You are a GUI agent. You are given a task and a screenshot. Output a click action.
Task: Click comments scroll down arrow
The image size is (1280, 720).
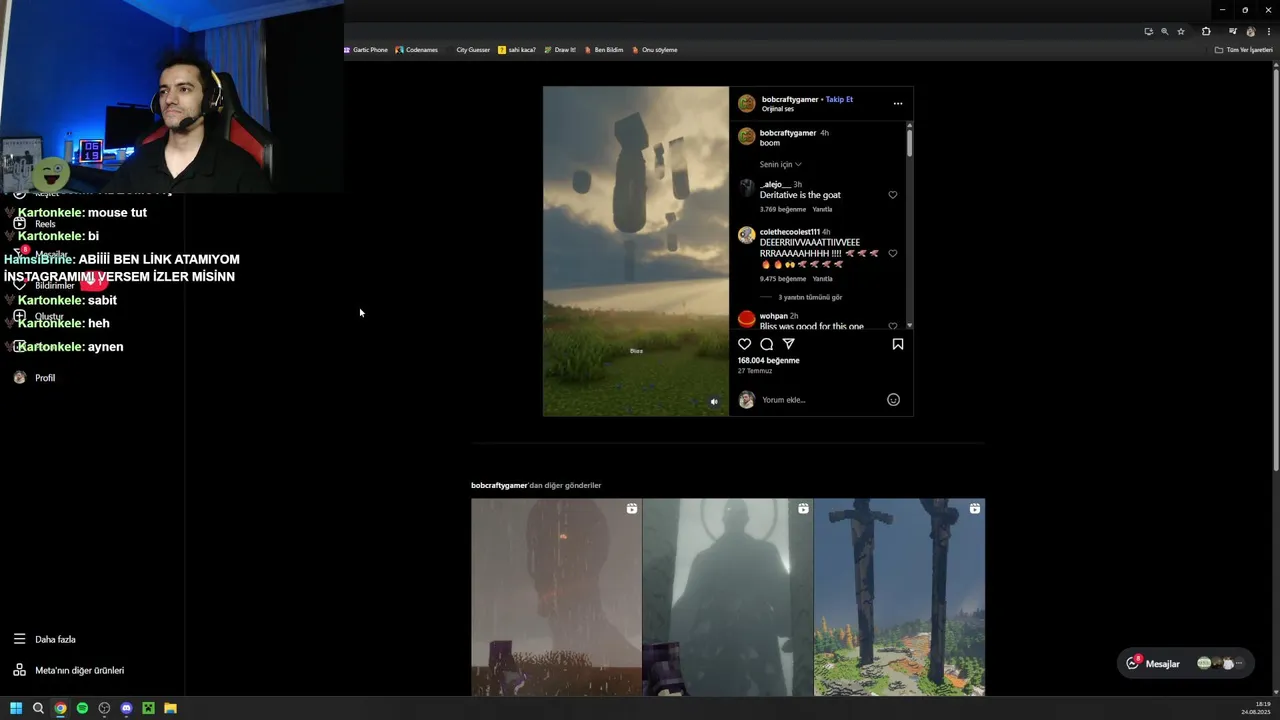tap(909, 325)
